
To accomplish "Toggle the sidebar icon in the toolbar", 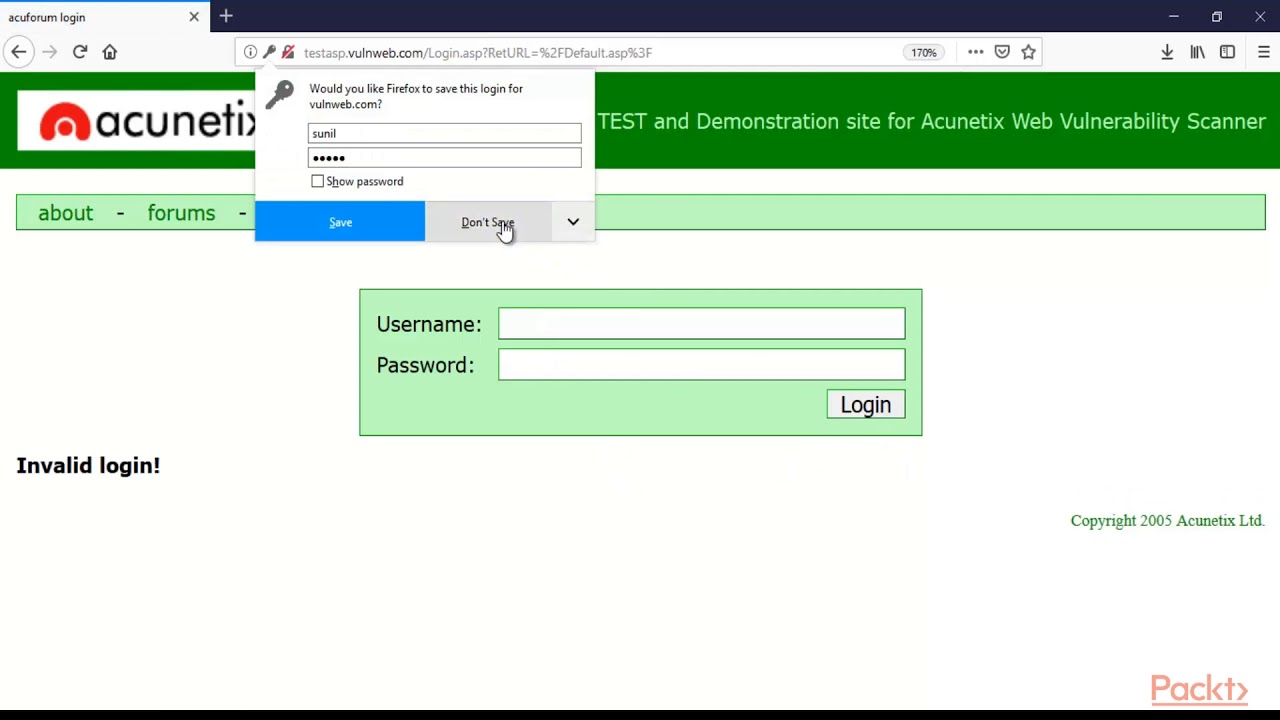I will tap(1227, 52).
